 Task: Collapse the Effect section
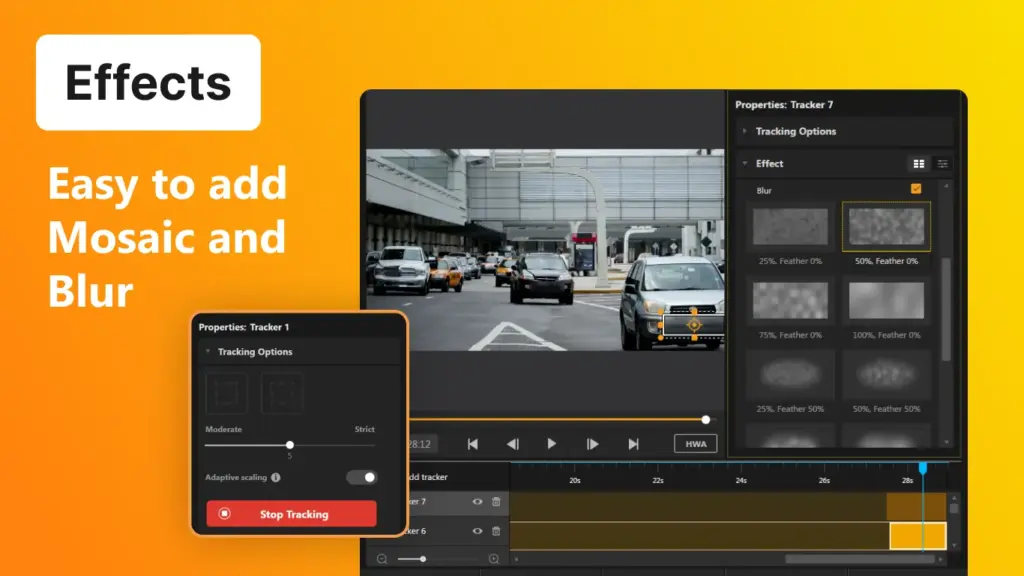744,163
